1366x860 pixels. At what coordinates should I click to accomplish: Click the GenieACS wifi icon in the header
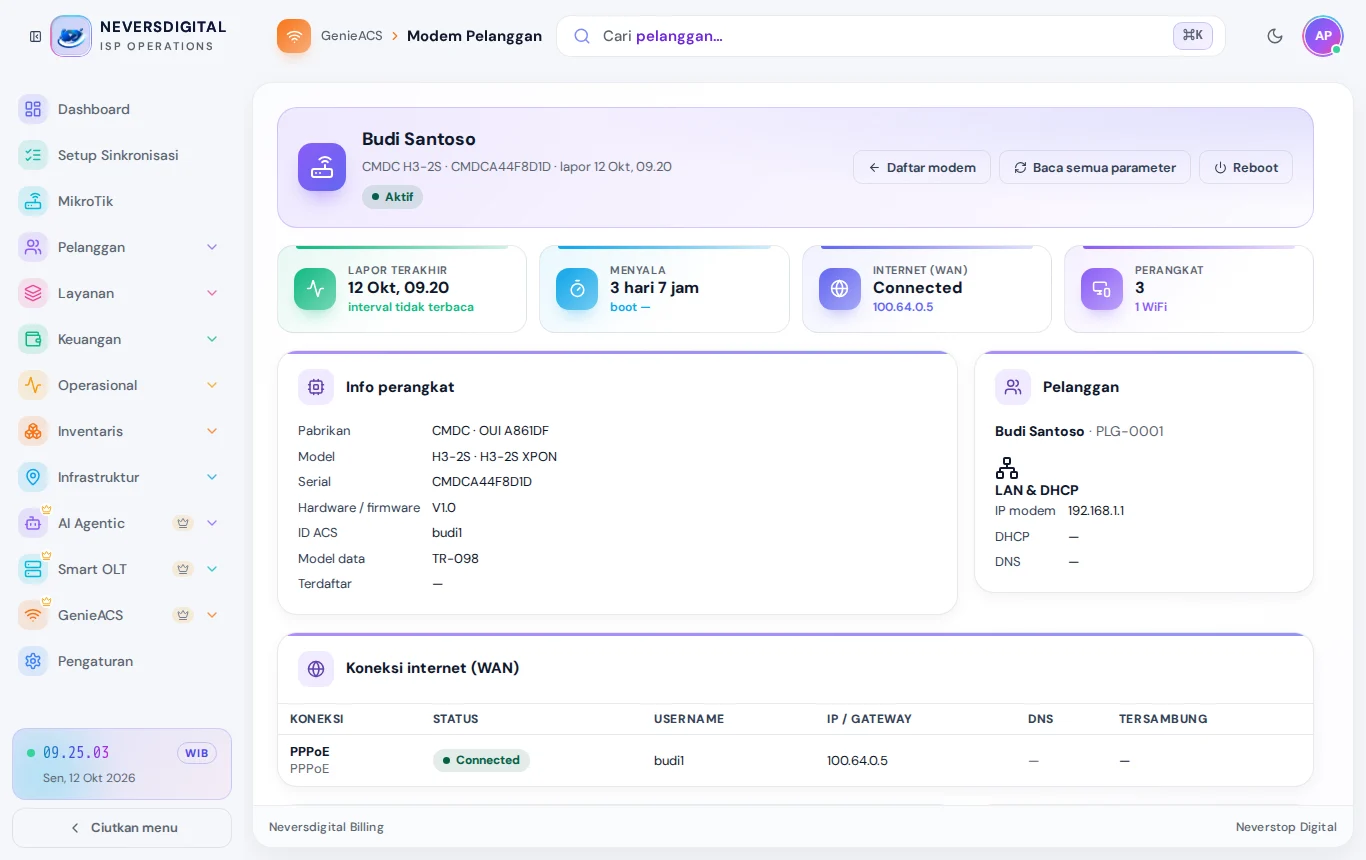294,36
